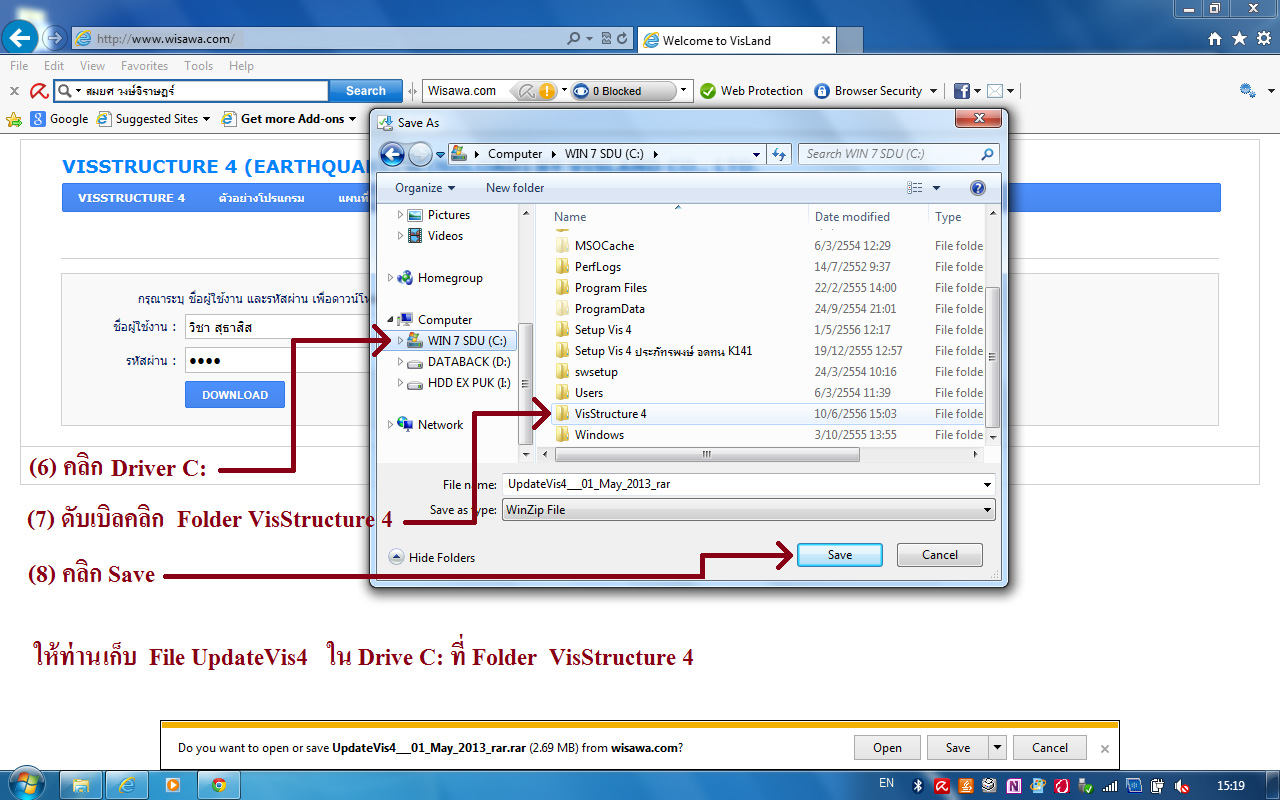Image resolution: width=1280 pixels, height=800 pixels.
Task: Open the Help menu
Action: pos(241,66)
